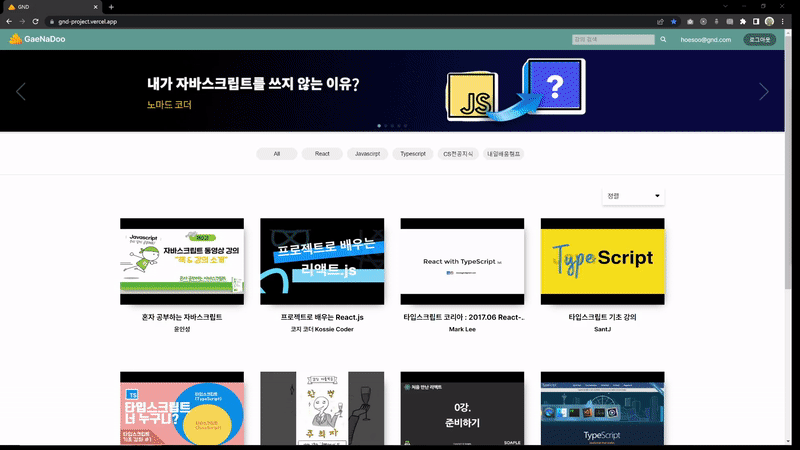Select the first carousel indicator dot

click(x=379, y=126)
